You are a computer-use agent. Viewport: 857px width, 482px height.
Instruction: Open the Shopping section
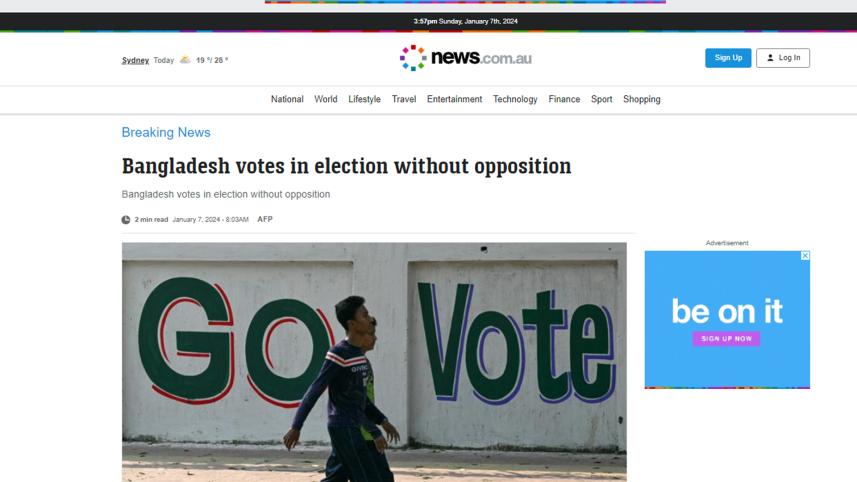click(x=642, y=99)
